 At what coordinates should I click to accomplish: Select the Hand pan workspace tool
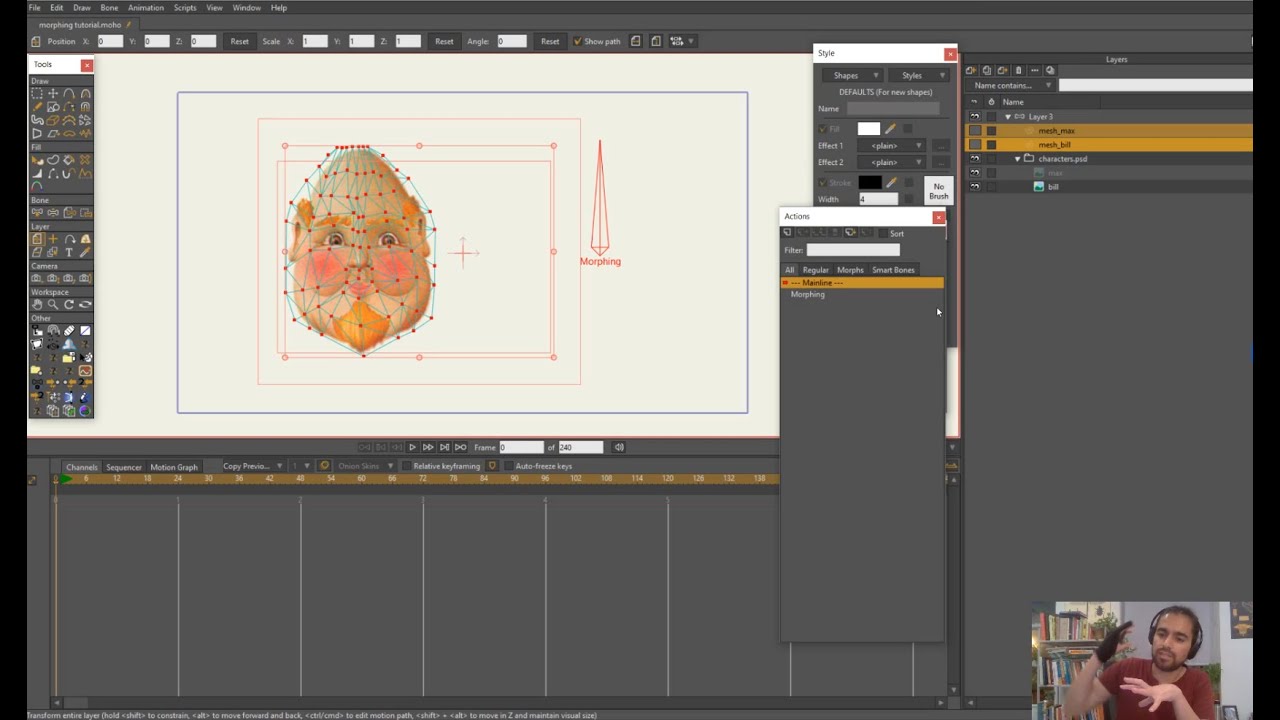[x=37, y=304]
